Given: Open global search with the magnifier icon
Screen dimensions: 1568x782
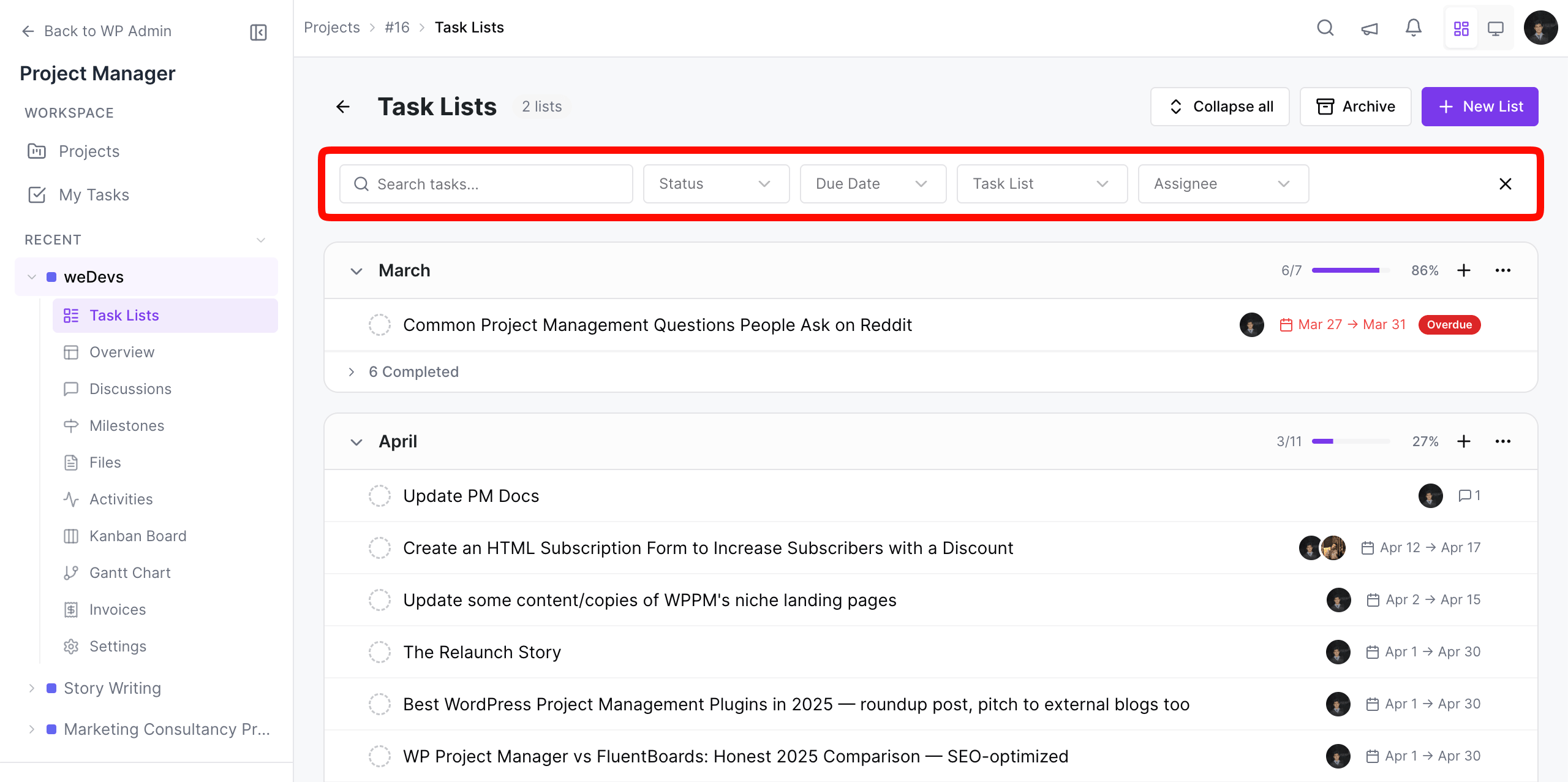Looking at the screenshot, I should 1325,28.
